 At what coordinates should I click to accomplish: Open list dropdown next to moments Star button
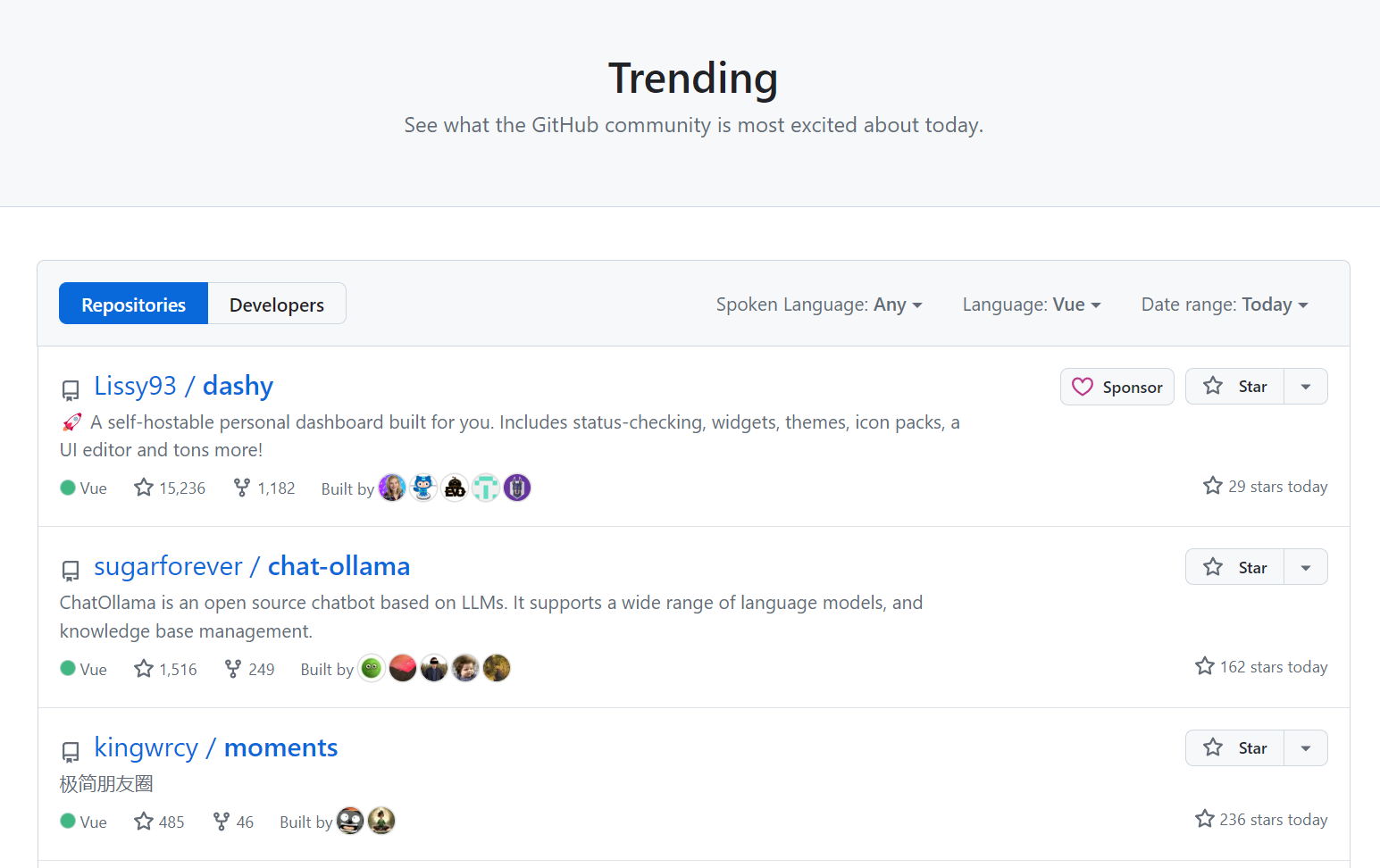coord(1306,748)
